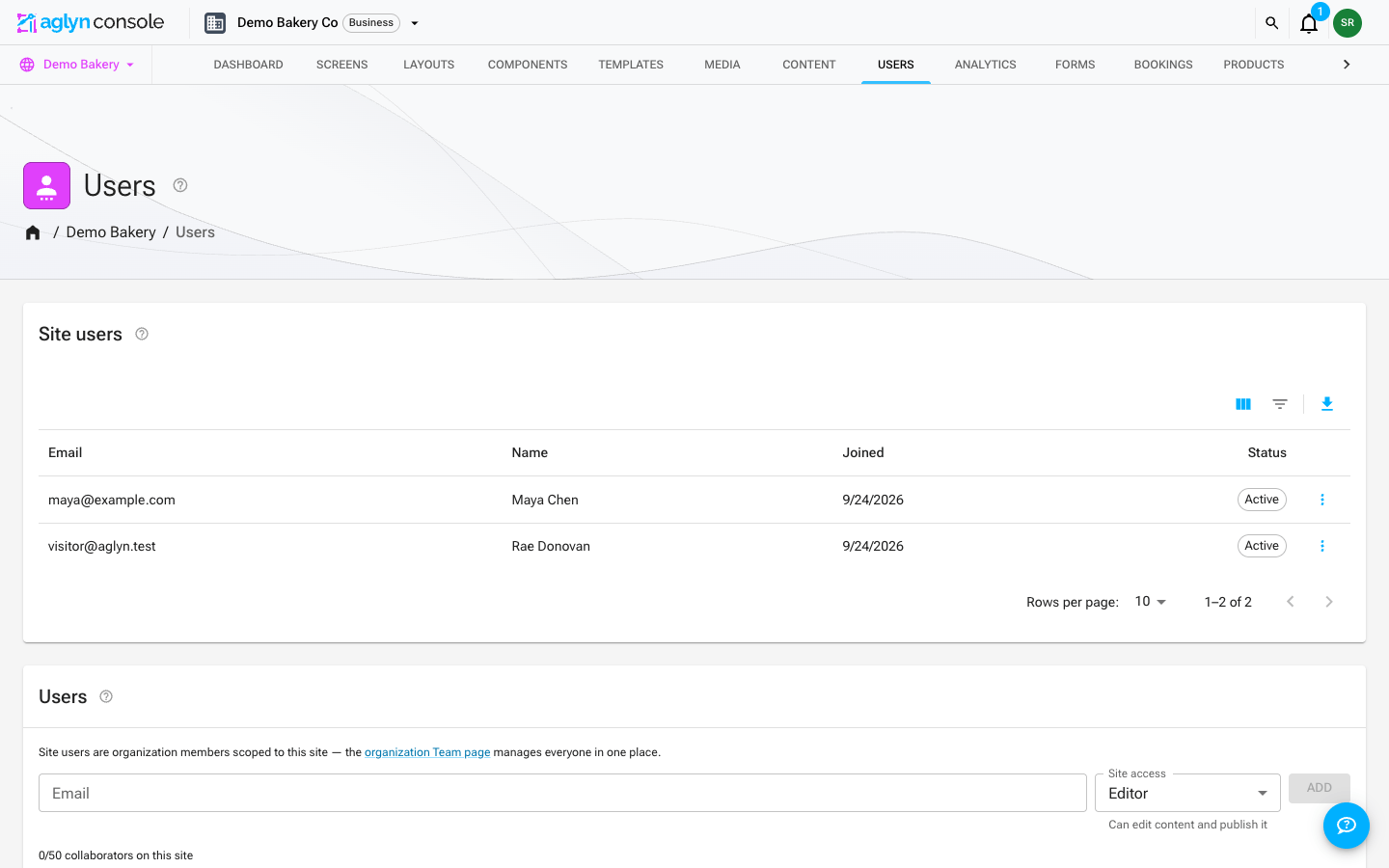Image resolution: width=1389 pixels, height=868 pixels.
Task: Click the Active status chip for Rae Donovan
Action: pyautogui.click(x=1262, y=546)
